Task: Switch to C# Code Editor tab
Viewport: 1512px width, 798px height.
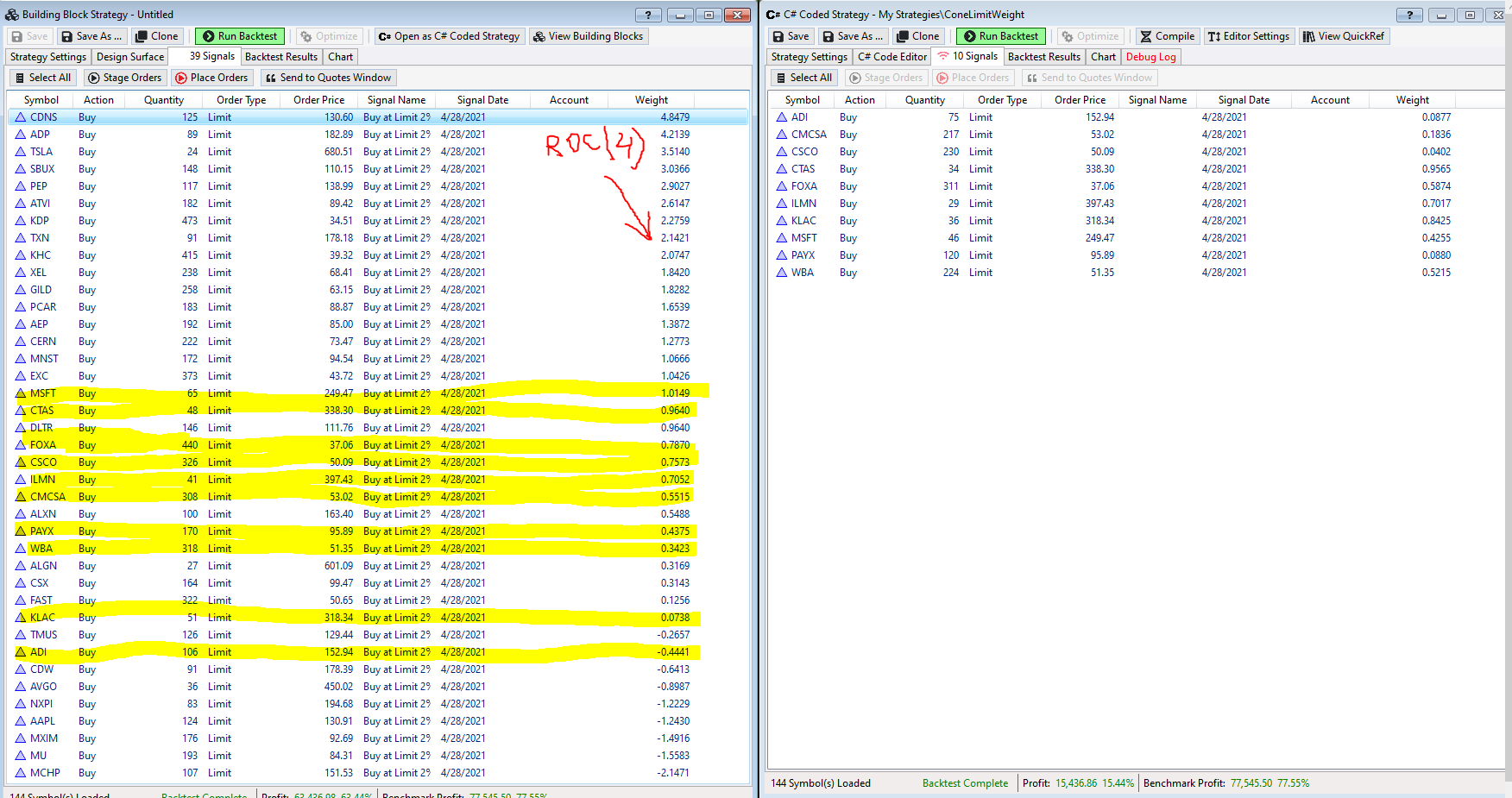Action: (x=892, y=57)
